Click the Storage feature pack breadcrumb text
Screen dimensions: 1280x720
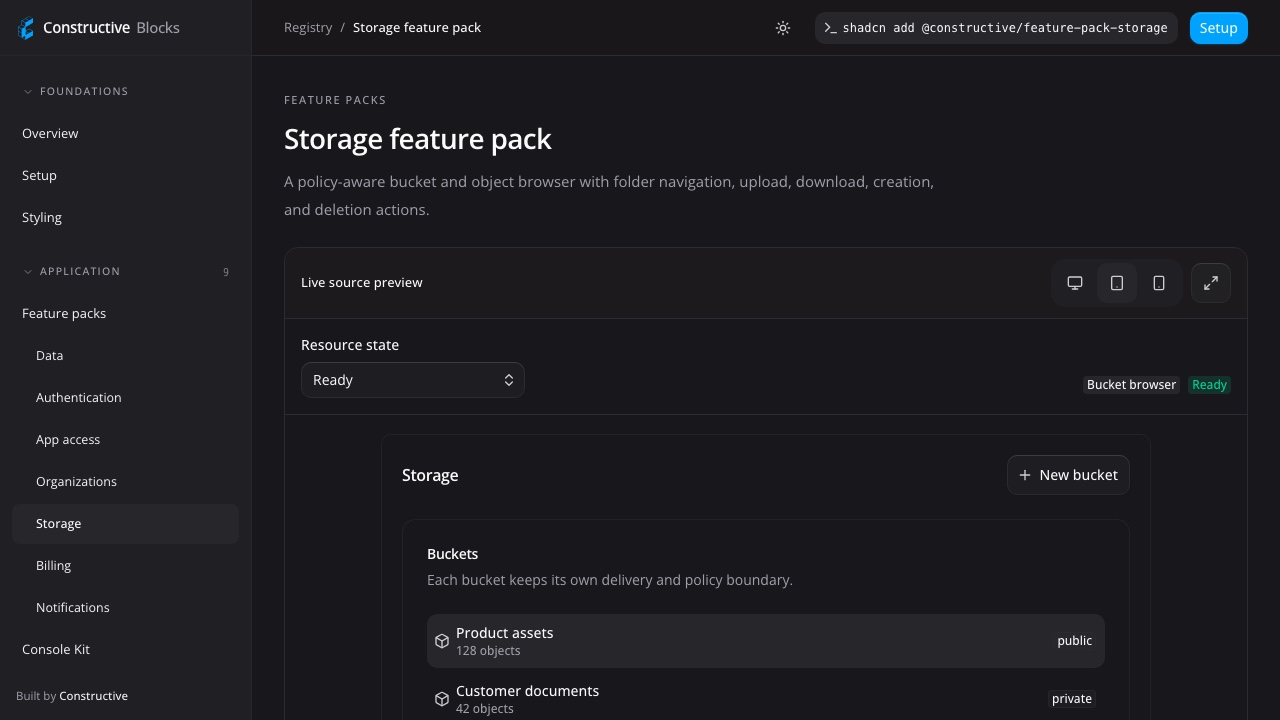coord(417,28)
